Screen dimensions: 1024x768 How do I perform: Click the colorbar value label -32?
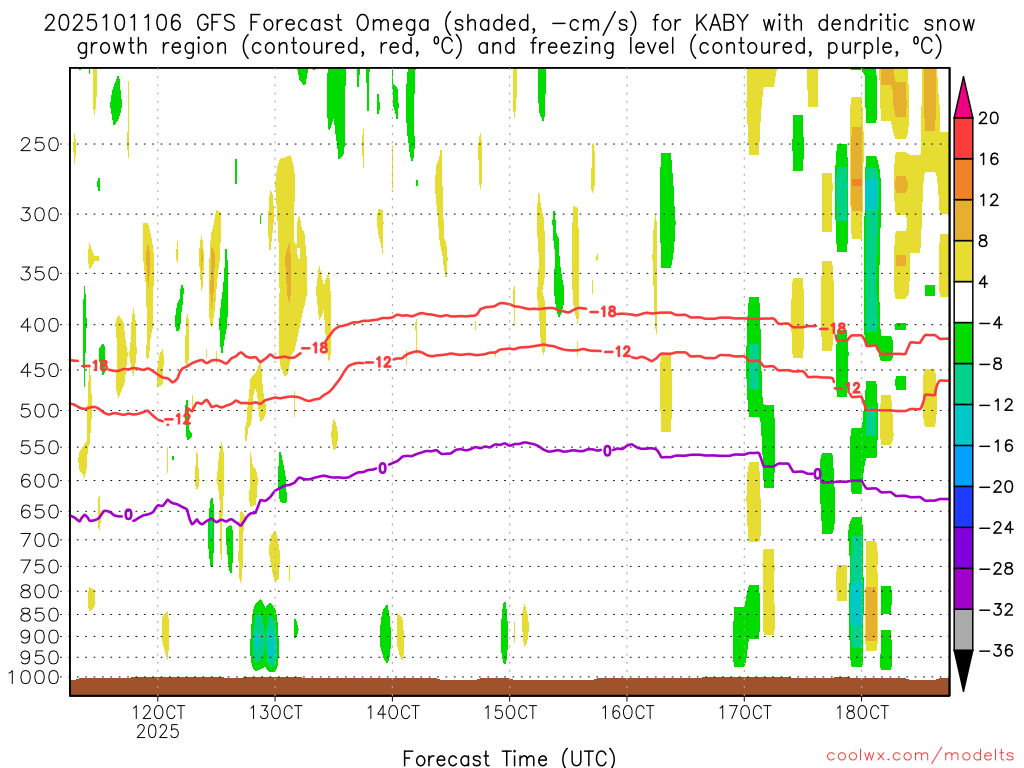(x=996, y=609)
